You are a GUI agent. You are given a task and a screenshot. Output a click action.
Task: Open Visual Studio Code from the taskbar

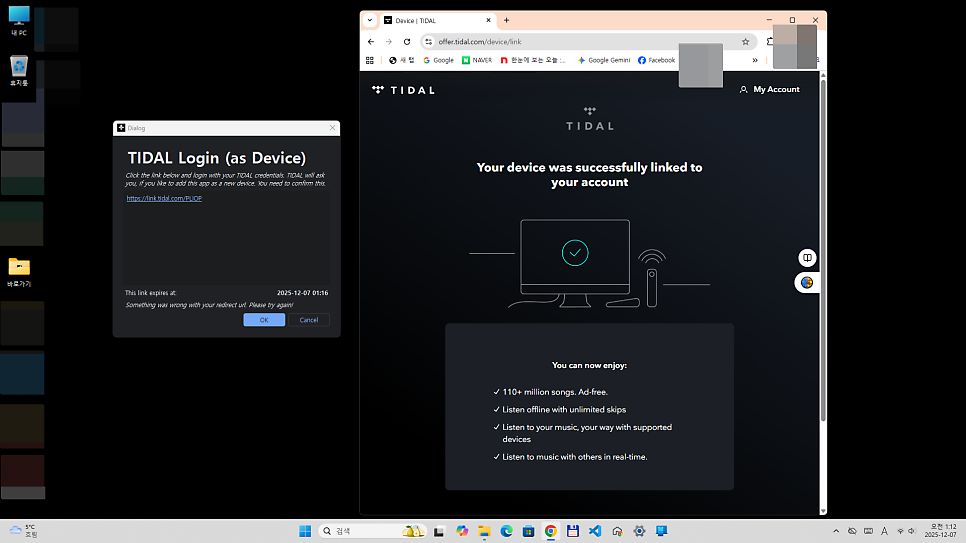595,531
